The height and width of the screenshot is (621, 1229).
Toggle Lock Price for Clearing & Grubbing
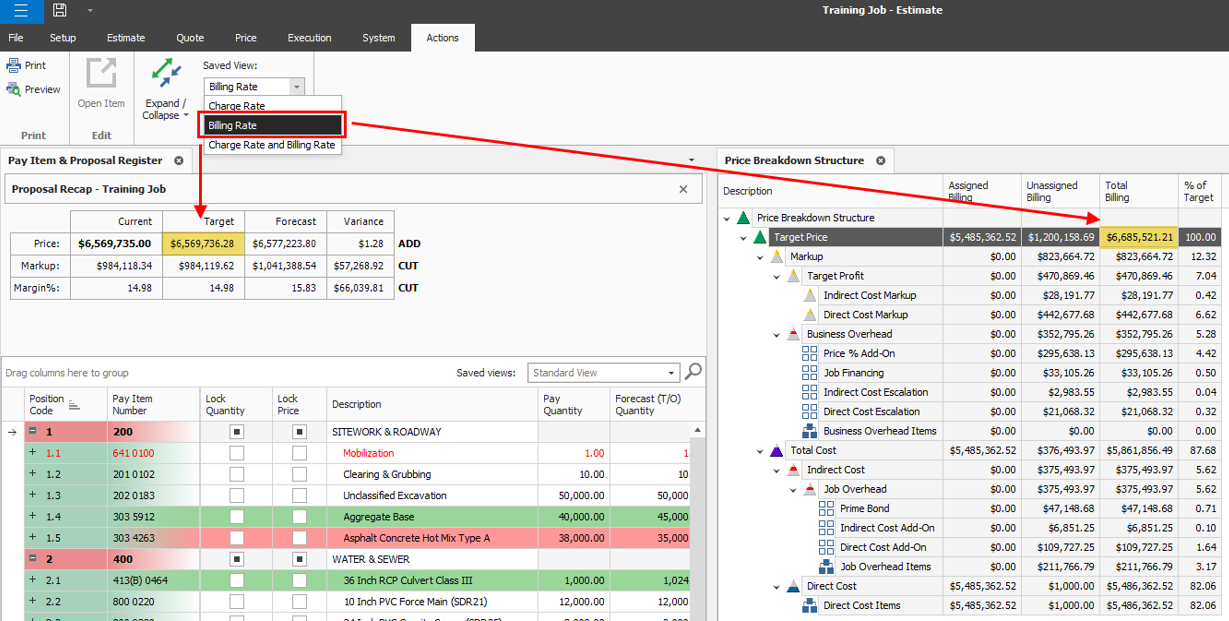click(x=299, y=474)
